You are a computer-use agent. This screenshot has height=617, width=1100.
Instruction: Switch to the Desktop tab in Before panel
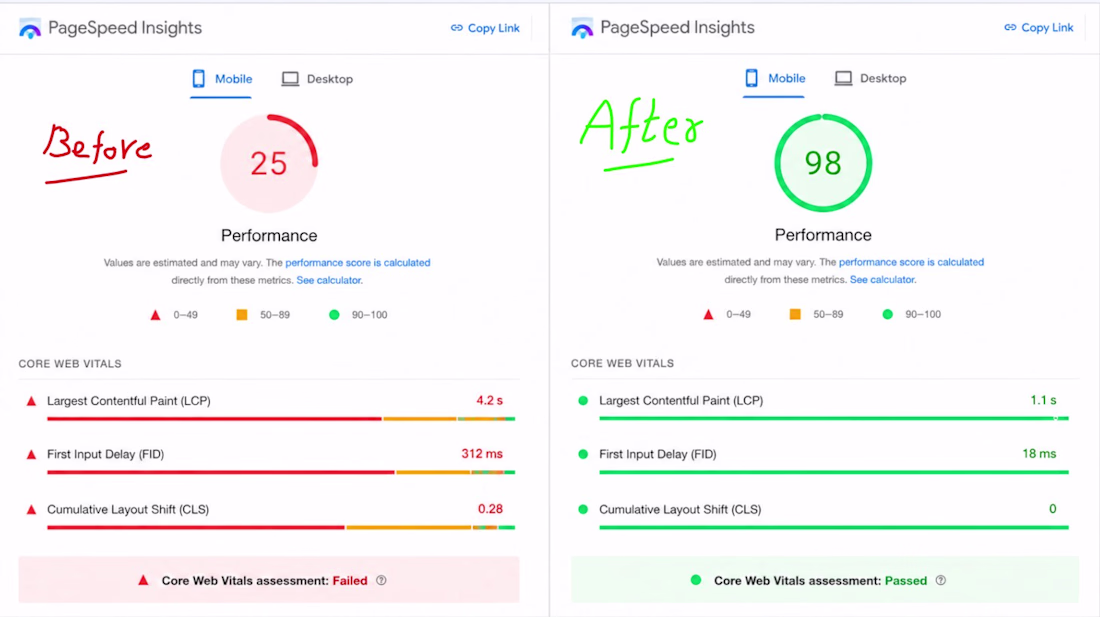point(317,79)
